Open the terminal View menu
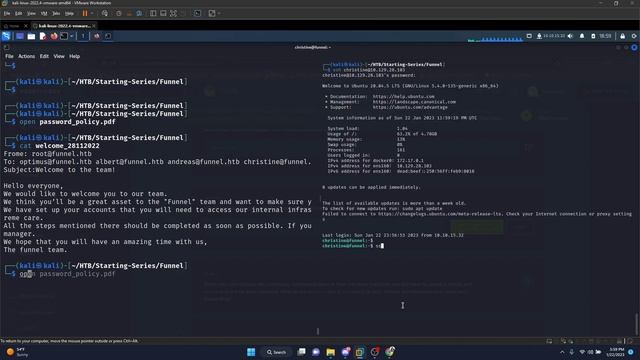Screen dimensions: 640x360 coord(59,56)
